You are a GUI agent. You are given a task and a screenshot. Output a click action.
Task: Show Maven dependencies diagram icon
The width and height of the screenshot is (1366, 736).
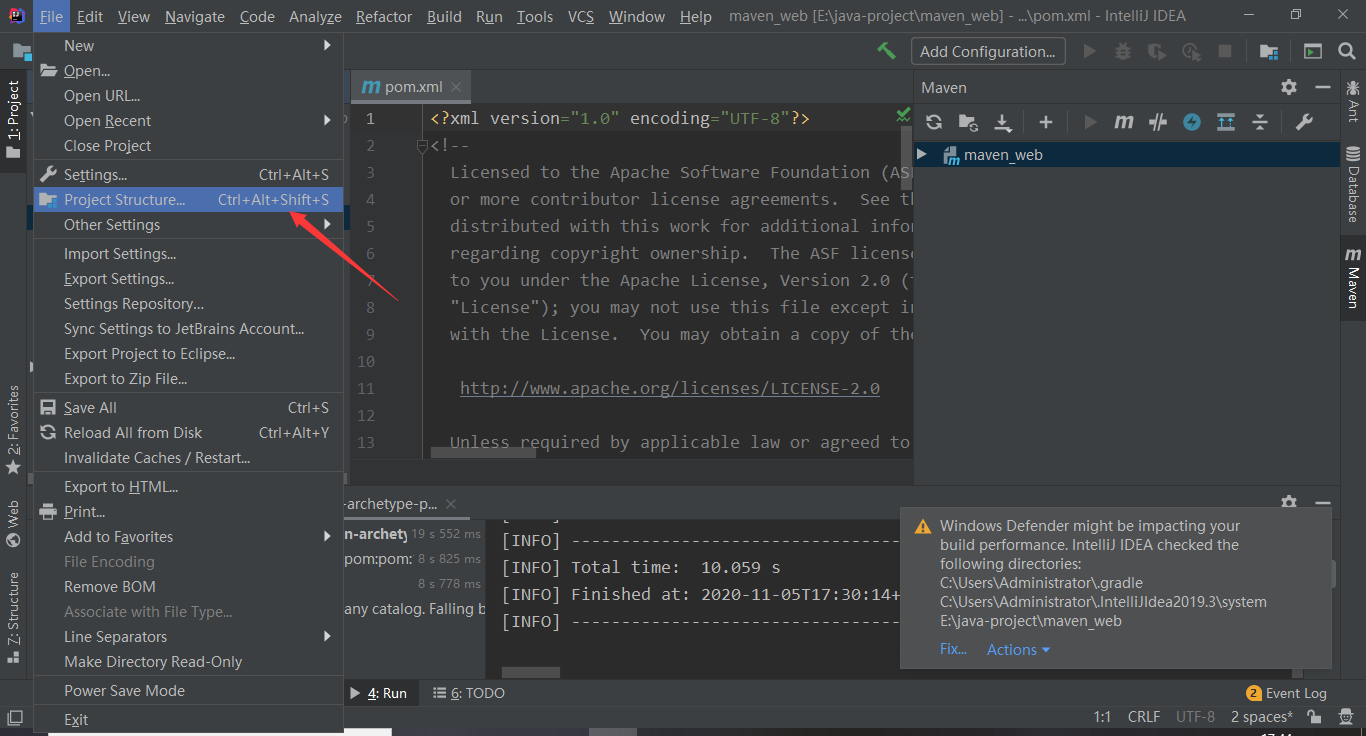pos(1226,122)
